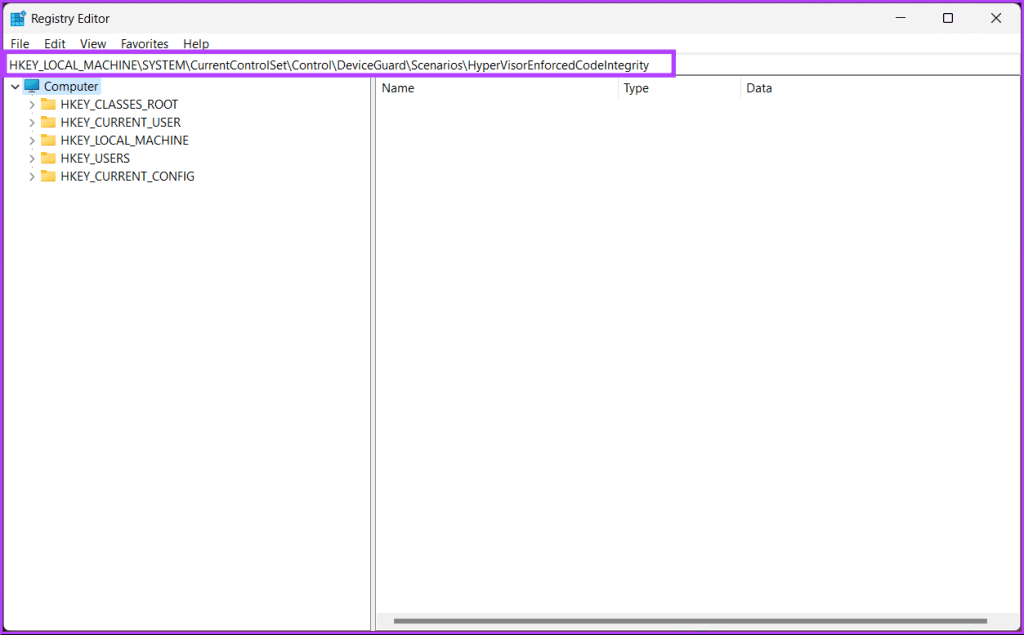
Task: Open the Favorites menu
Action: click(144, 43)
